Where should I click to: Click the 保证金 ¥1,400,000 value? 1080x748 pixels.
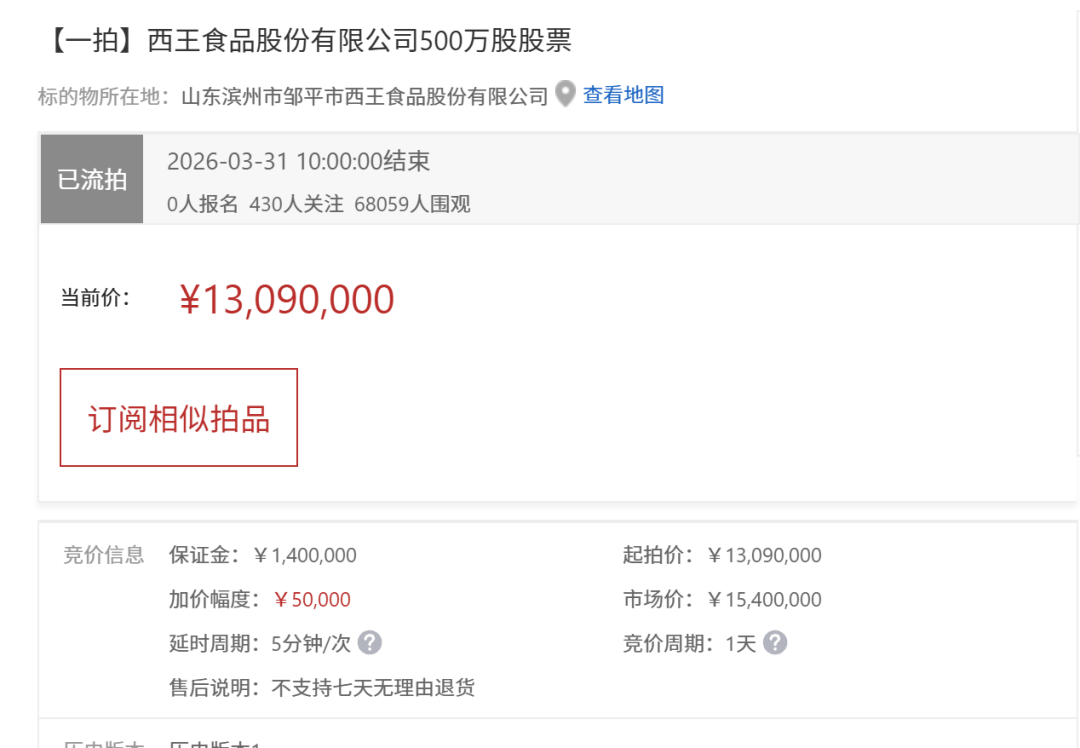(305, 555)
